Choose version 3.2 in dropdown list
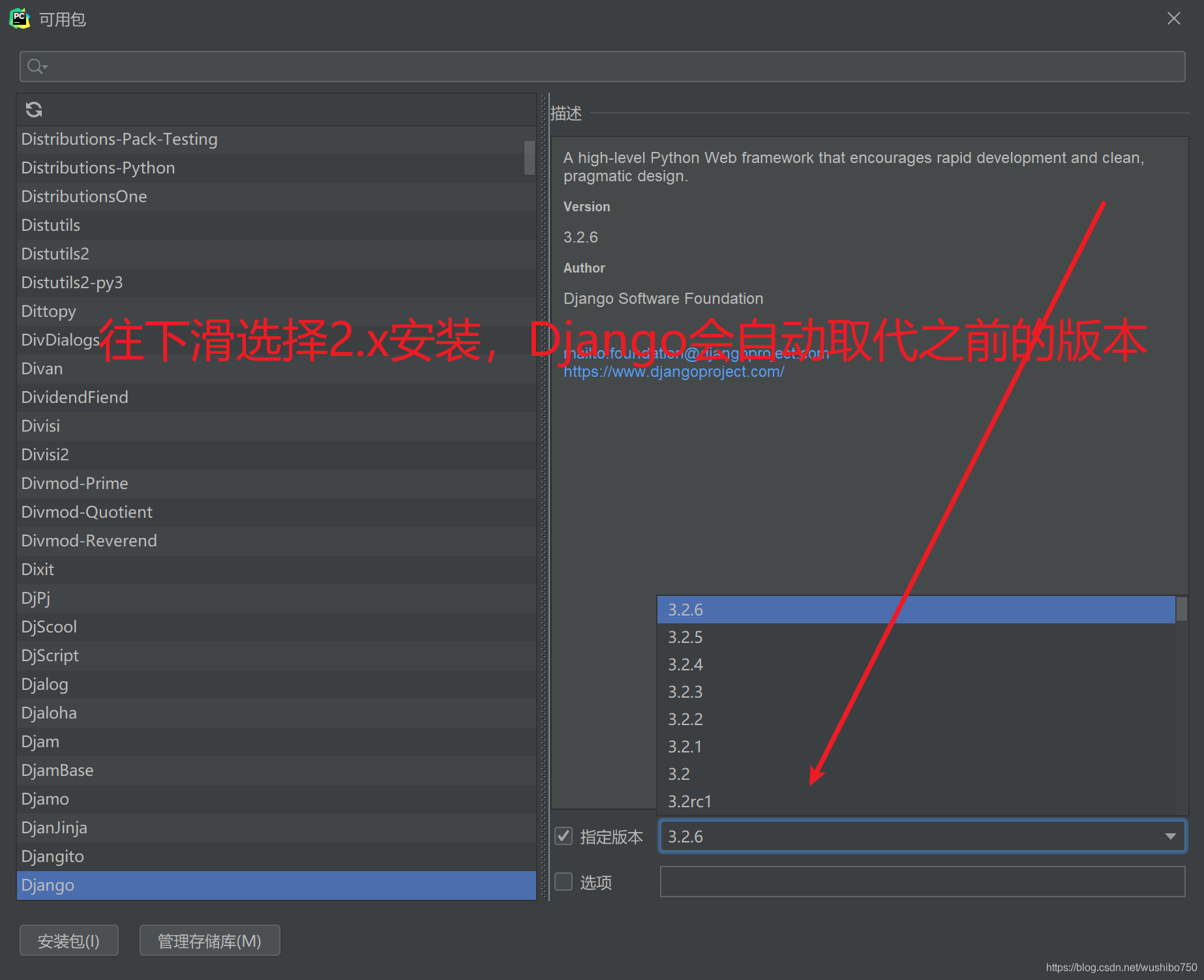This screenshot has height=980, width=1204. click(x=916, y=774)
